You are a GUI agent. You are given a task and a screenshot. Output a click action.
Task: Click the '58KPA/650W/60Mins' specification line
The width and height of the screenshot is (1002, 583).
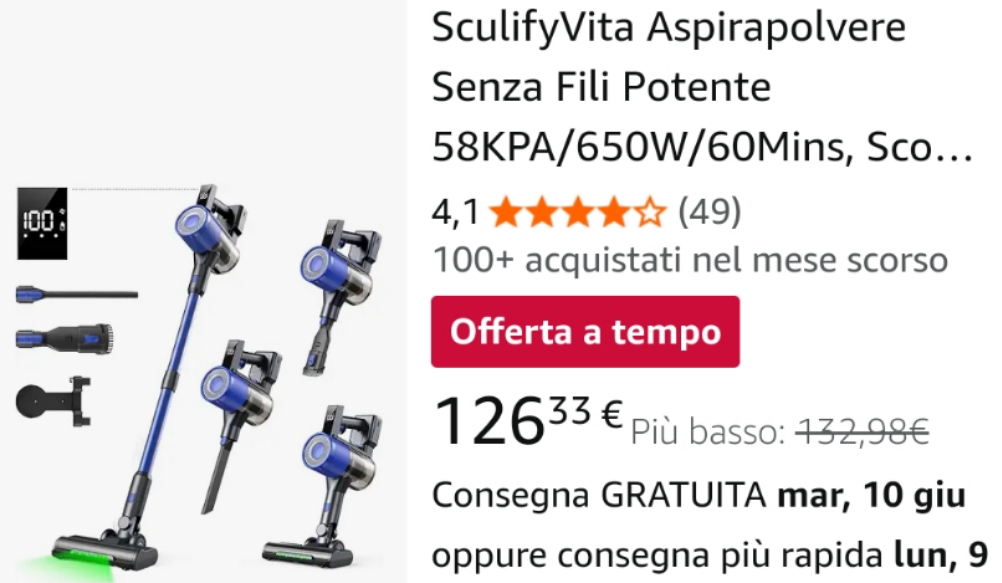pyautogui.click(x=642, y=146)
